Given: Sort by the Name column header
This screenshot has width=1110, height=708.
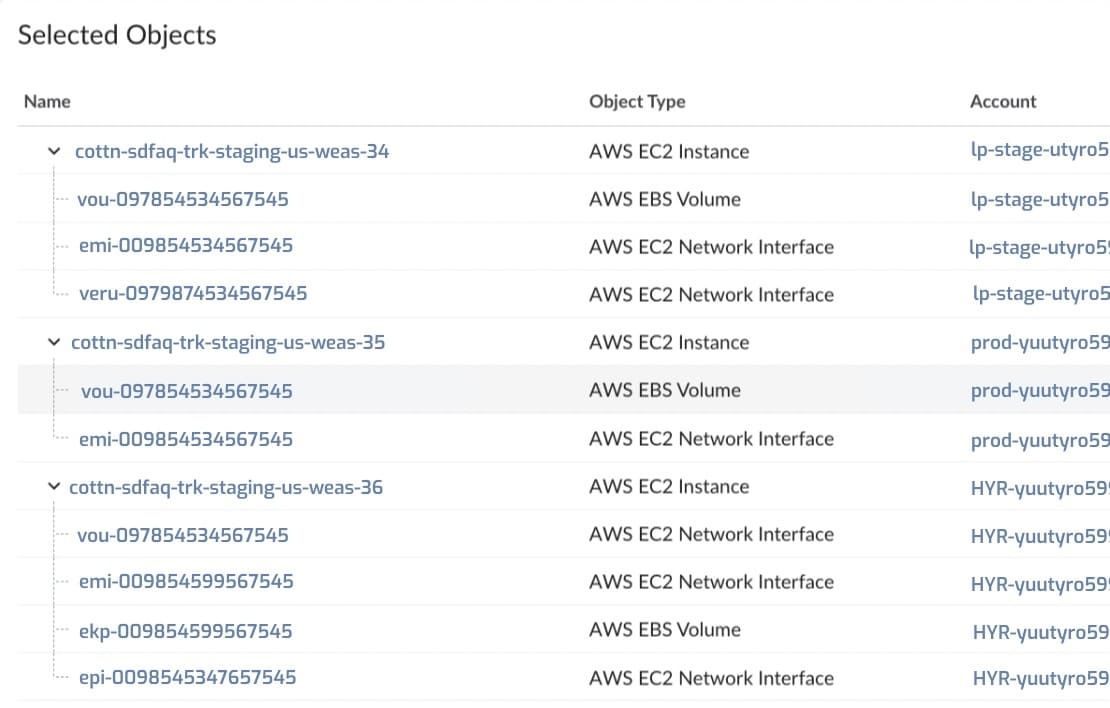Looking at the screenshot, I should (x=47, y=101).
